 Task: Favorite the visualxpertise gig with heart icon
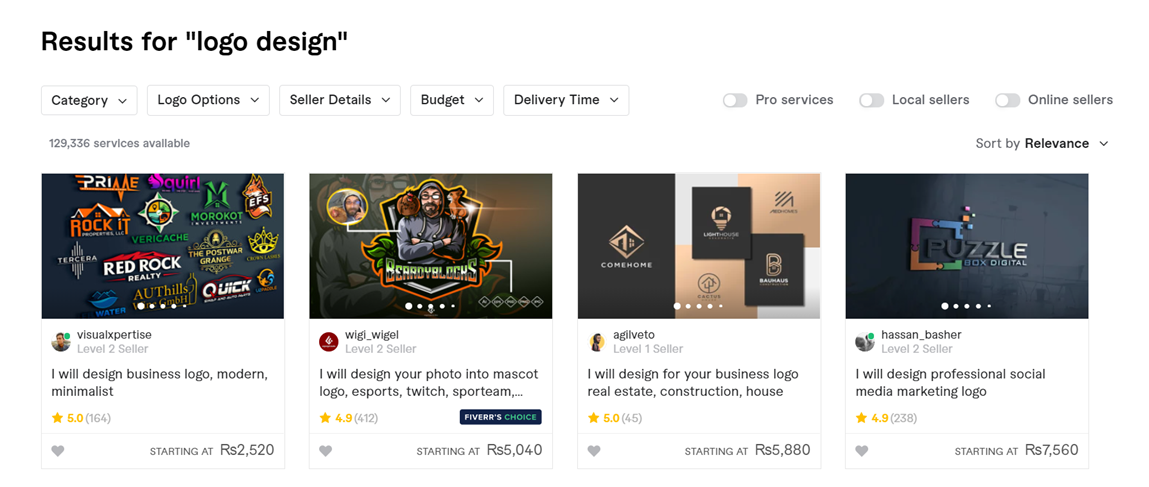[58, 451]
